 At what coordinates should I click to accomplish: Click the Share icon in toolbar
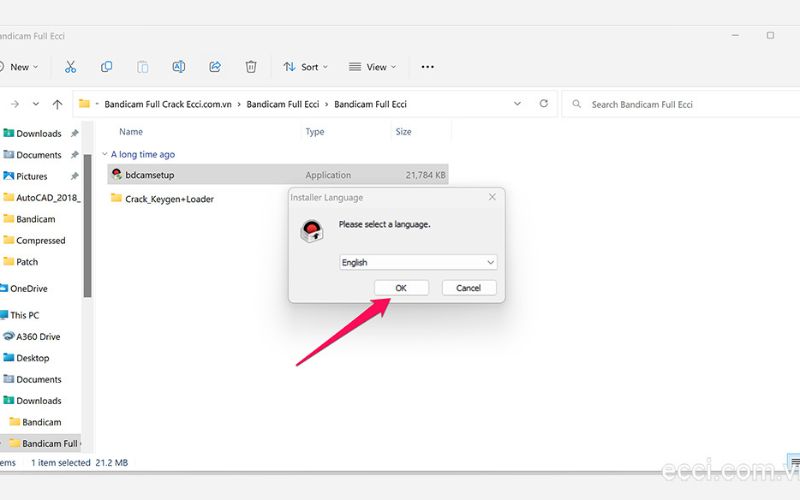pos(215,67)
